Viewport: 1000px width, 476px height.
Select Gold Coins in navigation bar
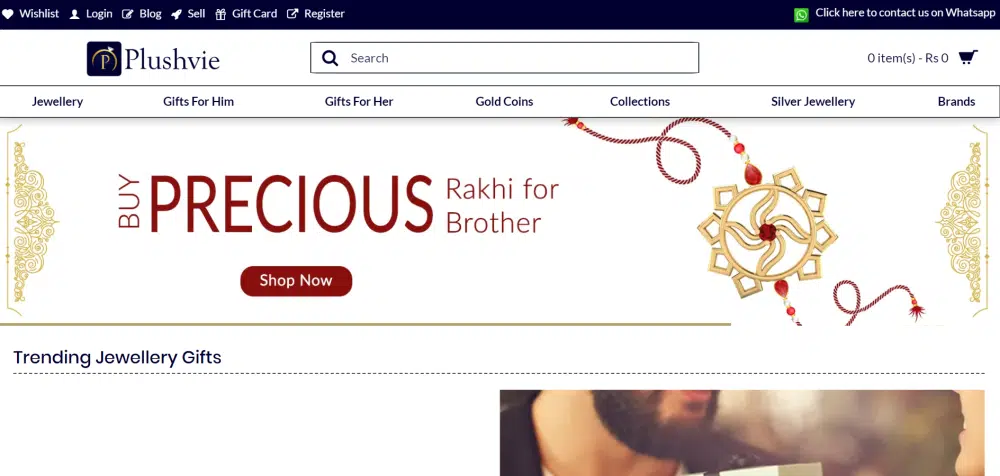[x=504, y=101]
